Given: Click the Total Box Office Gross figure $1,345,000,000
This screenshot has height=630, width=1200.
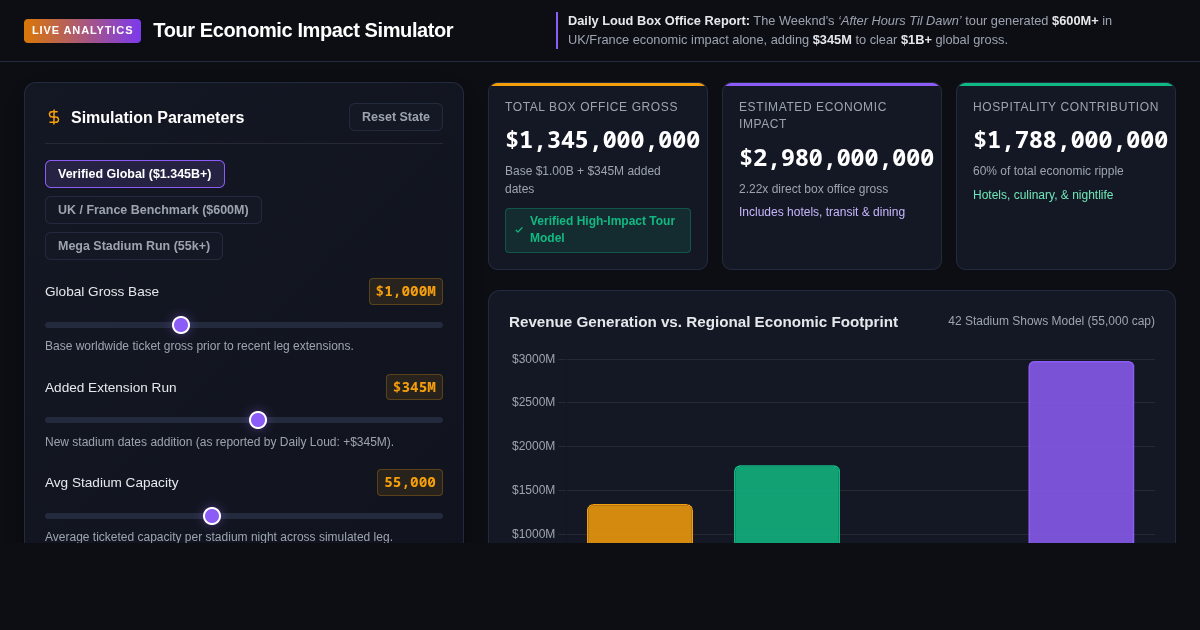Looking at the screenshot, I should pyautogui.click(x=602, y=140).
